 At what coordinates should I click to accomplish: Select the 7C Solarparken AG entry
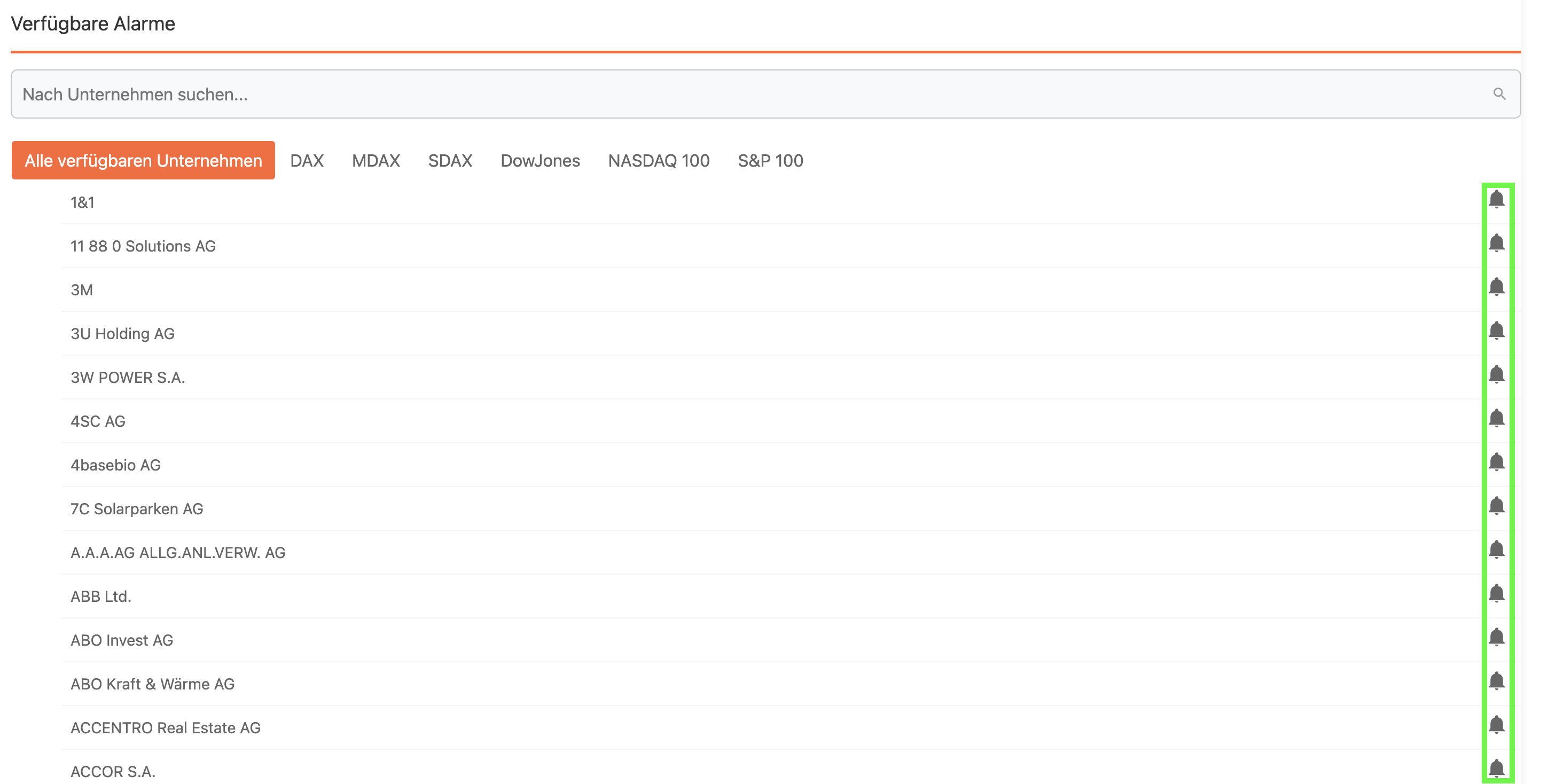(137, 509)
